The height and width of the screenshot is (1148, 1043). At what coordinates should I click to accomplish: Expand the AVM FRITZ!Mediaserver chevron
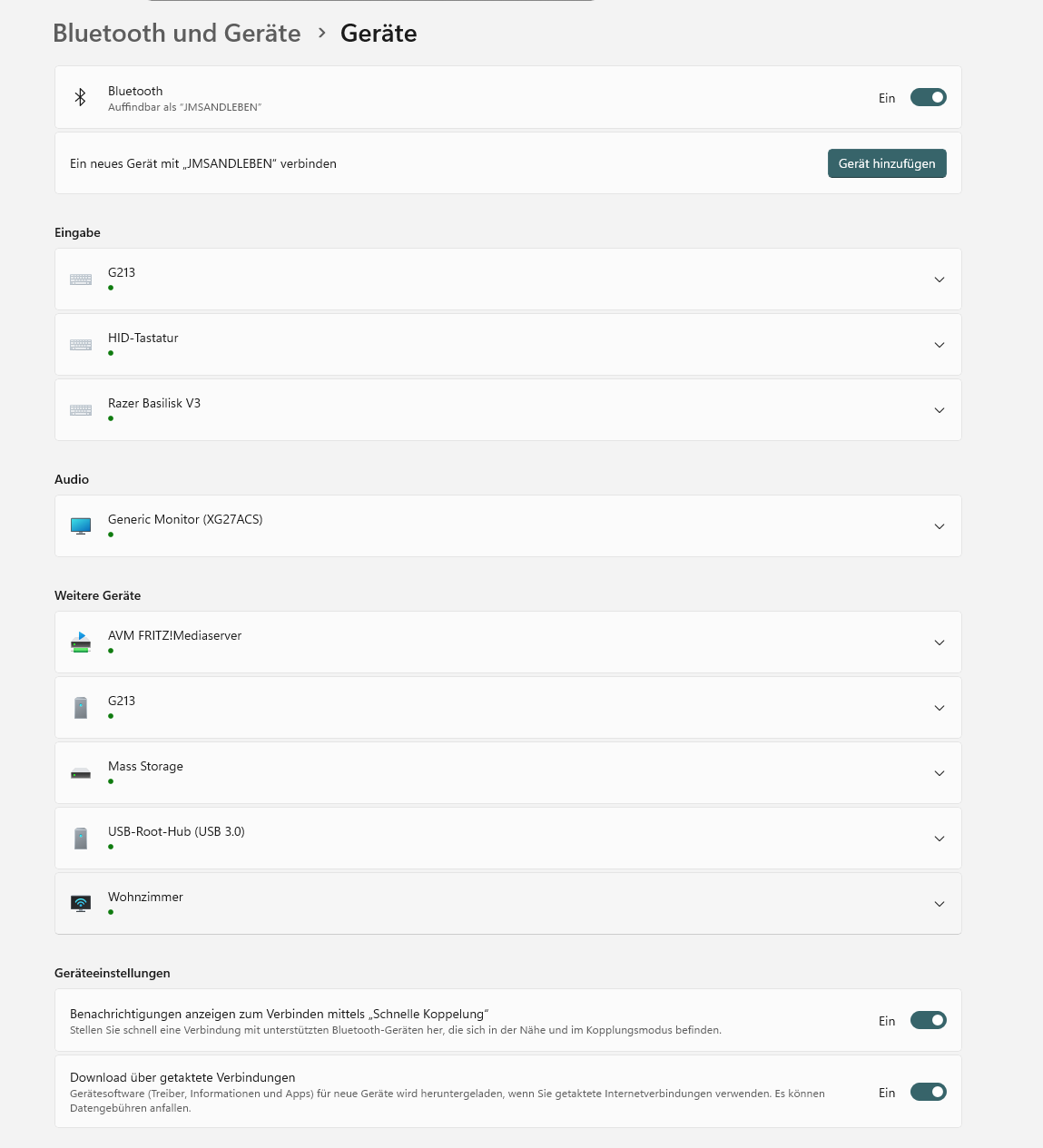(x=940, y=643)
